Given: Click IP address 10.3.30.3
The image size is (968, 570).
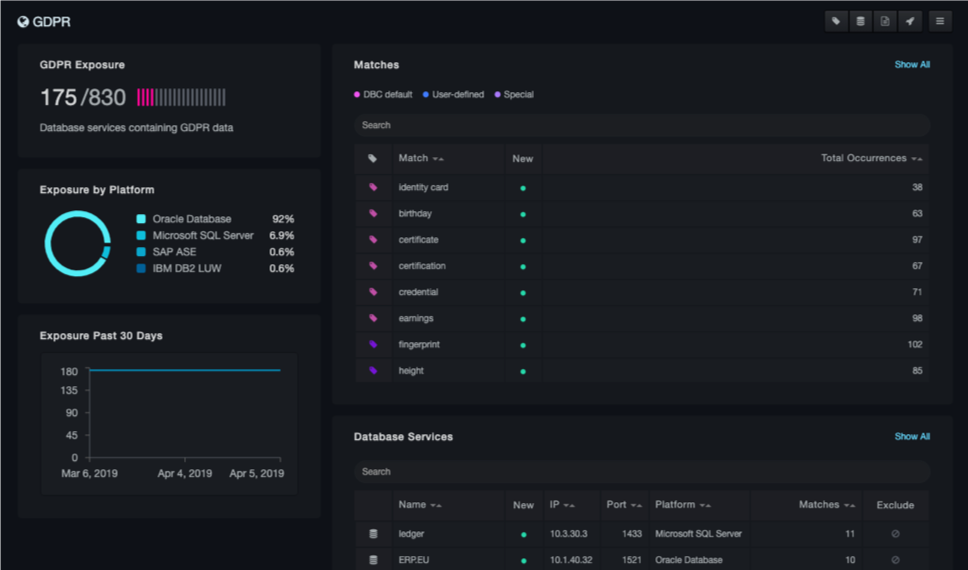Looking at the screenshot, I should [x=569, y=534].
